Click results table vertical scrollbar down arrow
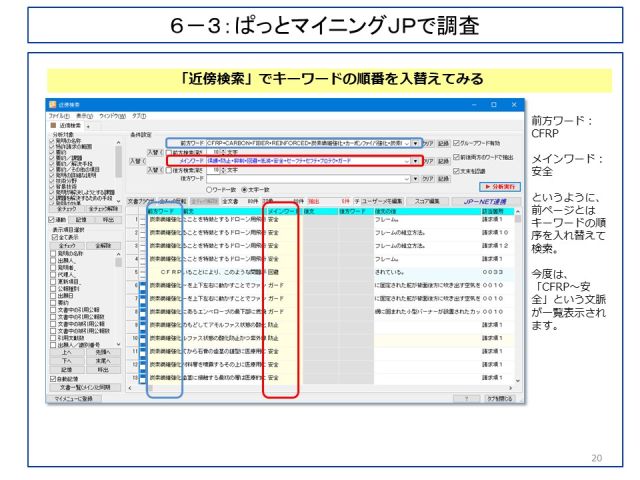This screenshot has height=480, width=640. click(518, 380)
